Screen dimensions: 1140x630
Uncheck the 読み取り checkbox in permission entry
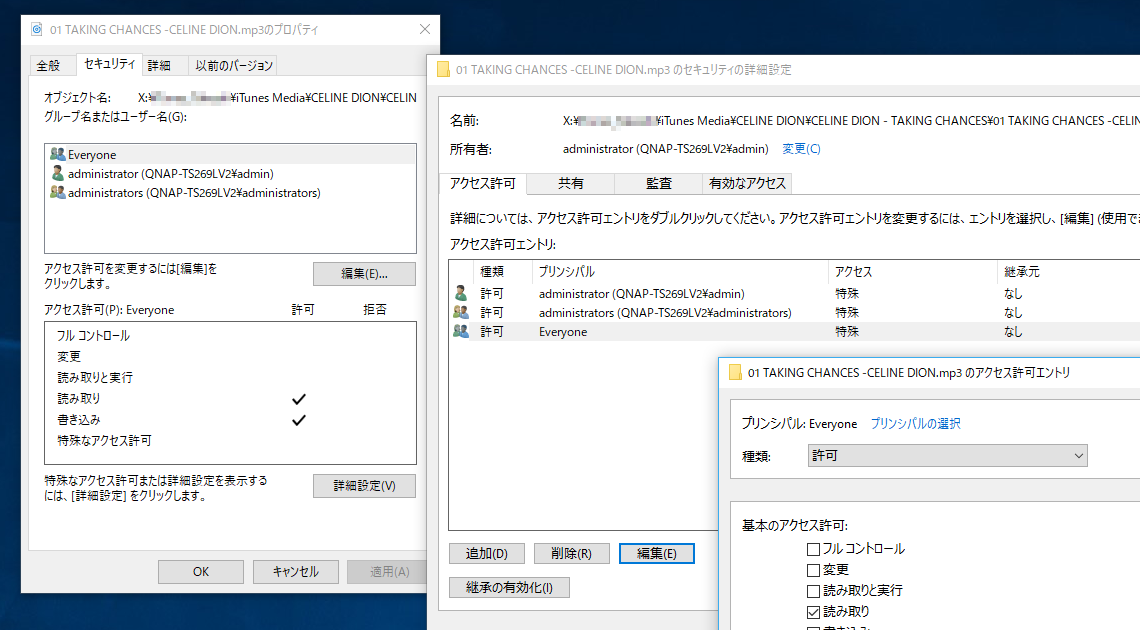pos(814,612)
